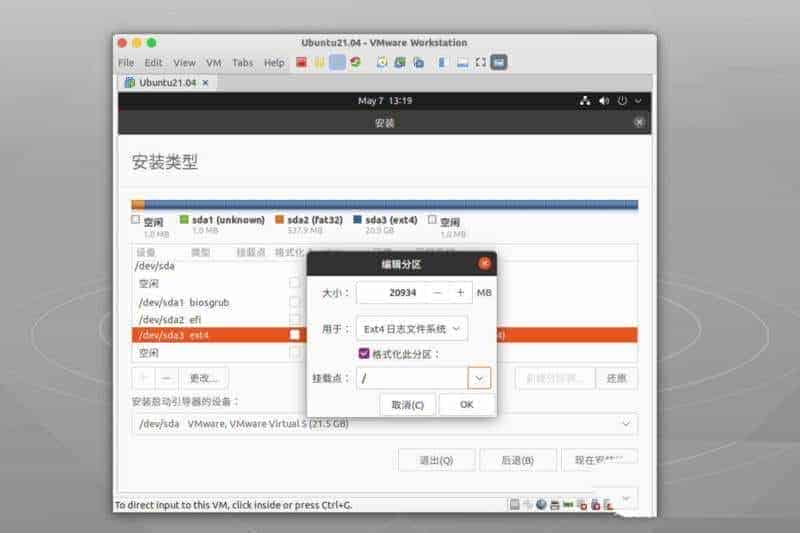Click the highlighted blue Power On toolbar icon
Image resolution: width=800 pixels, height=533 pixels.
coord(337,62)
